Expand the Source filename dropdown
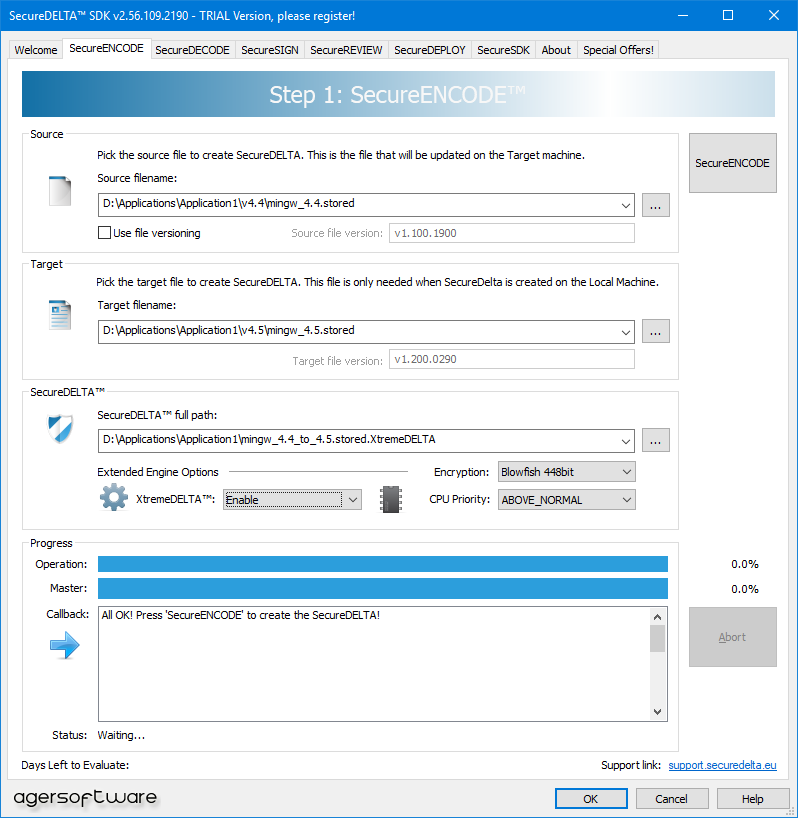The width and height of the screenshot is (798, 818). pyautogui.click(x=625, y=205)
